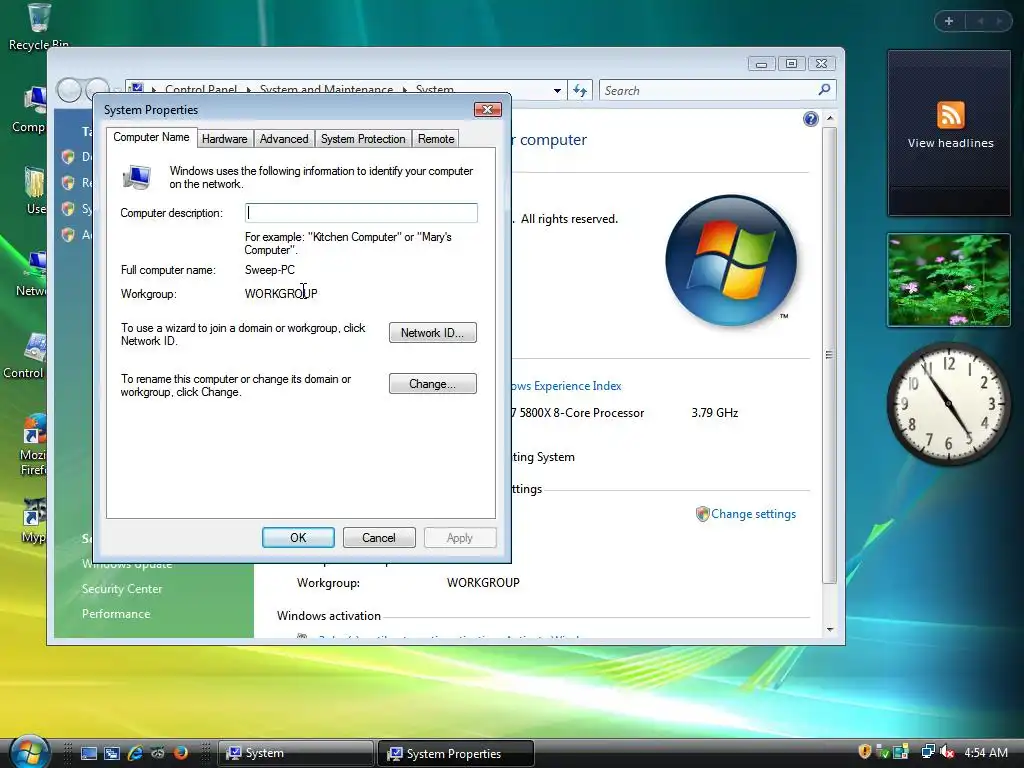Click the search magnifier icon in System window
1024x768 pixels.
point(825,89)
